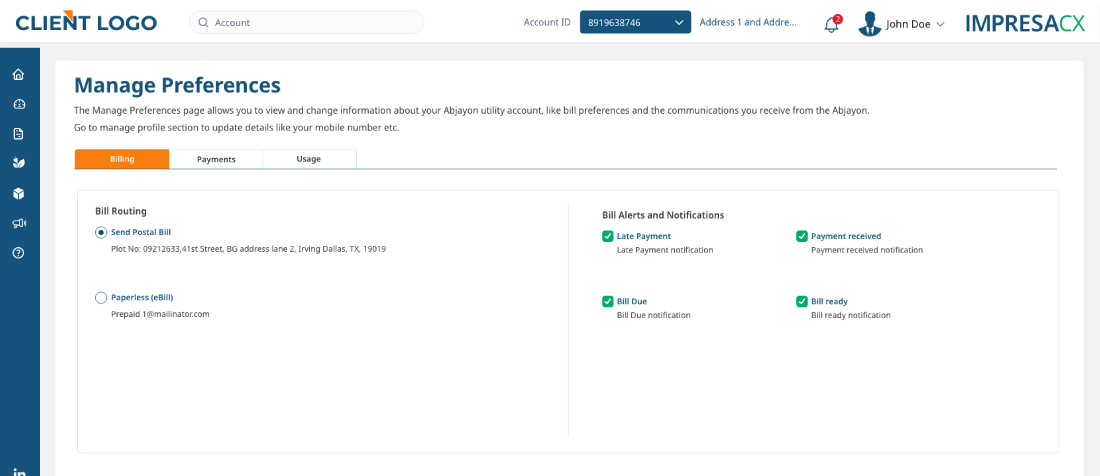Uncheck the Late Payment checkbox

pyautogui.click(x=608, y=236)
